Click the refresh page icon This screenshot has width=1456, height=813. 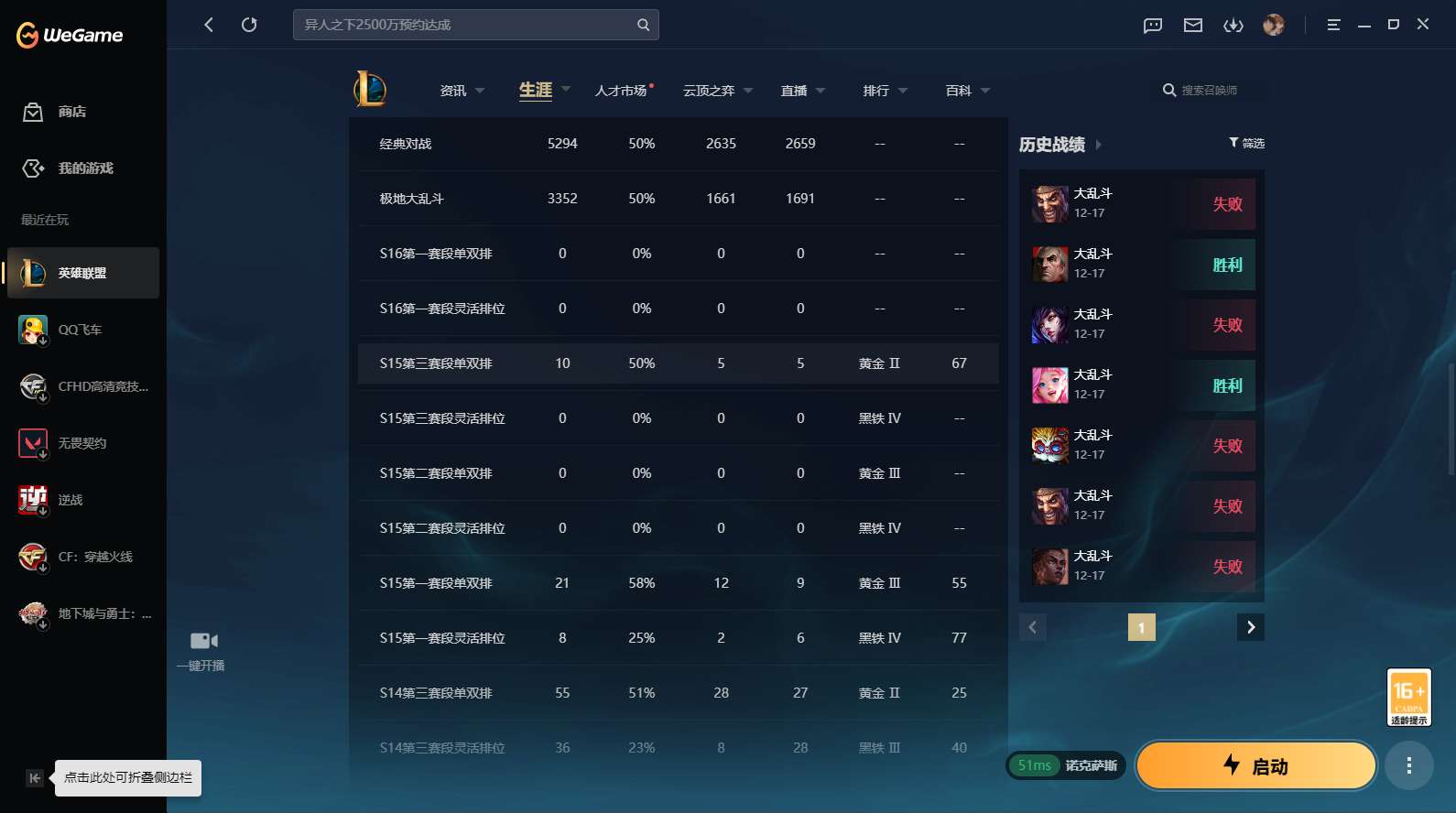249,25
